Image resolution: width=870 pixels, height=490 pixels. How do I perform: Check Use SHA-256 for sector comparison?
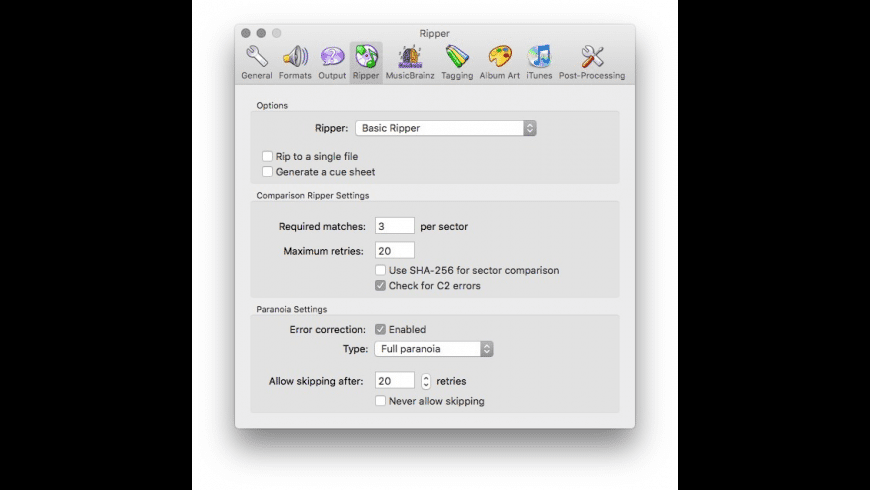point(380,270)
